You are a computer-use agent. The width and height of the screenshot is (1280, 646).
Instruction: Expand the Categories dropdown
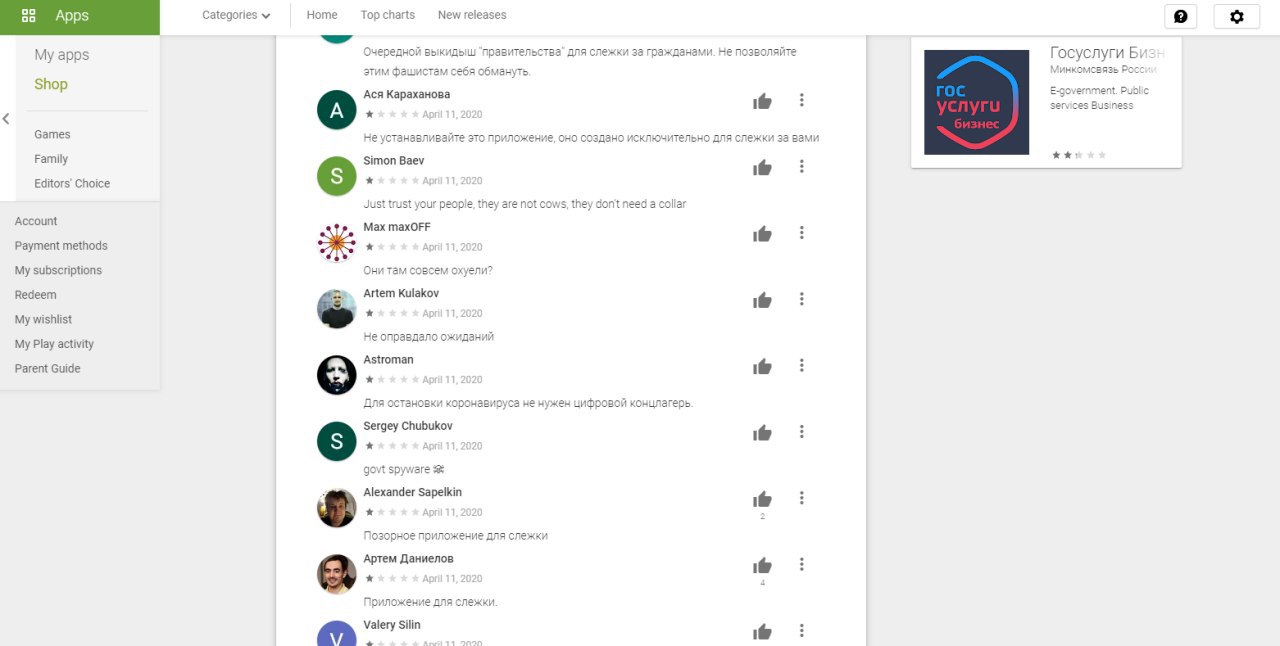point(236,15)
